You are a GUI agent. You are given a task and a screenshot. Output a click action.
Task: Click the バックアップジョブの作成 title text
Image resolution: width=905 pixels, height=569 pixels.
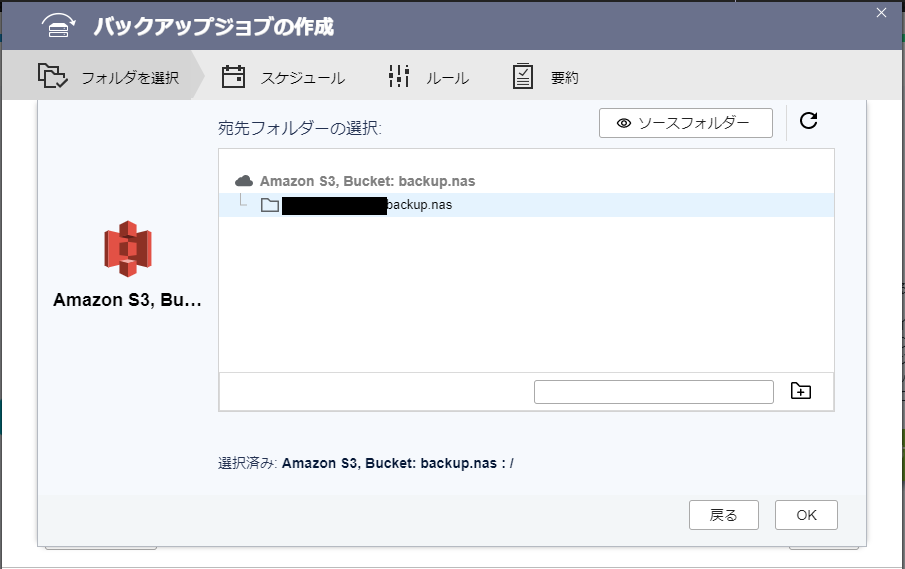point(214,27)
